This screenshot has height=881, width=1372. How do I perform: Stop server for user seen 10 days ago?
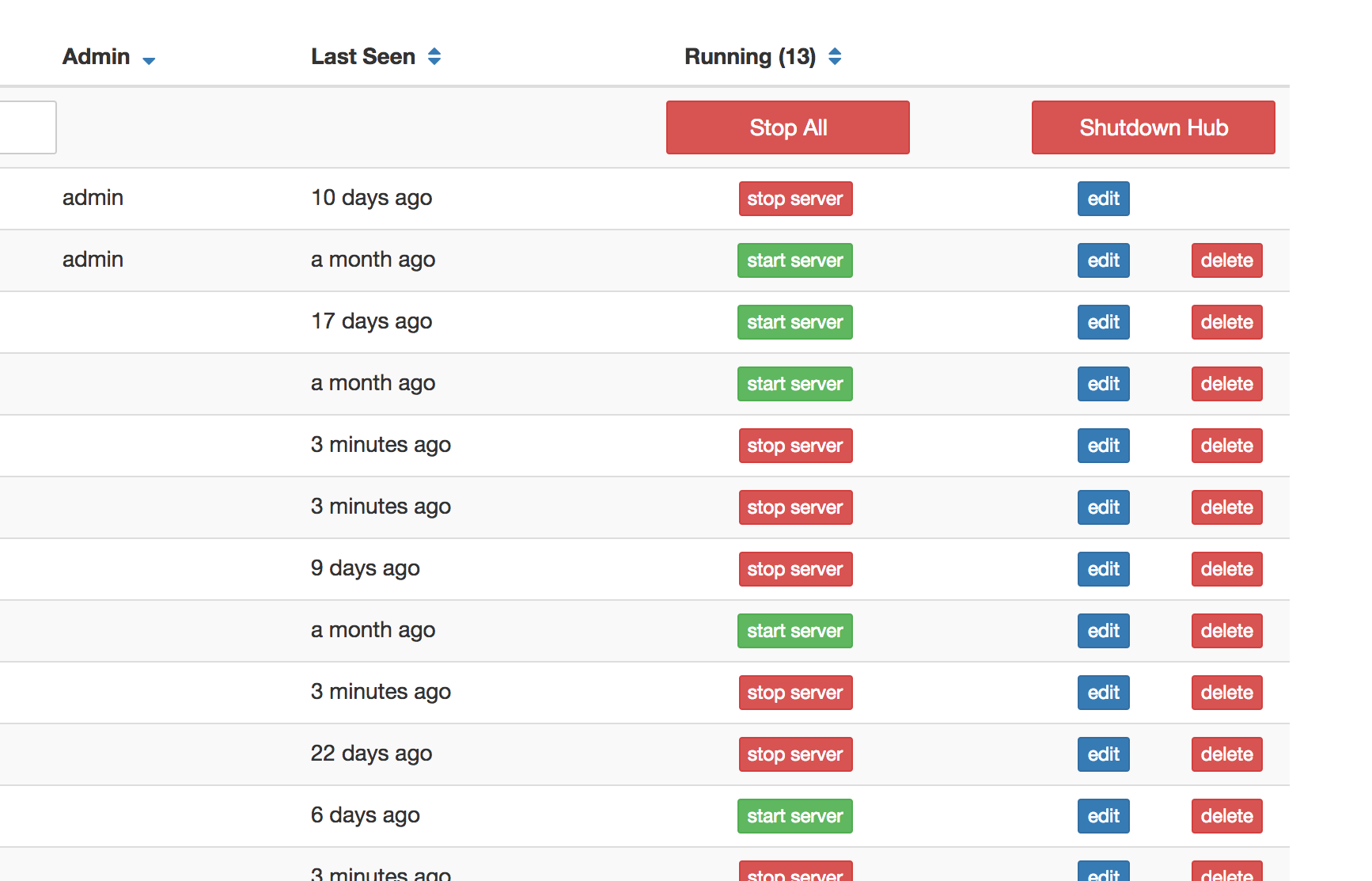coord(795,199)
